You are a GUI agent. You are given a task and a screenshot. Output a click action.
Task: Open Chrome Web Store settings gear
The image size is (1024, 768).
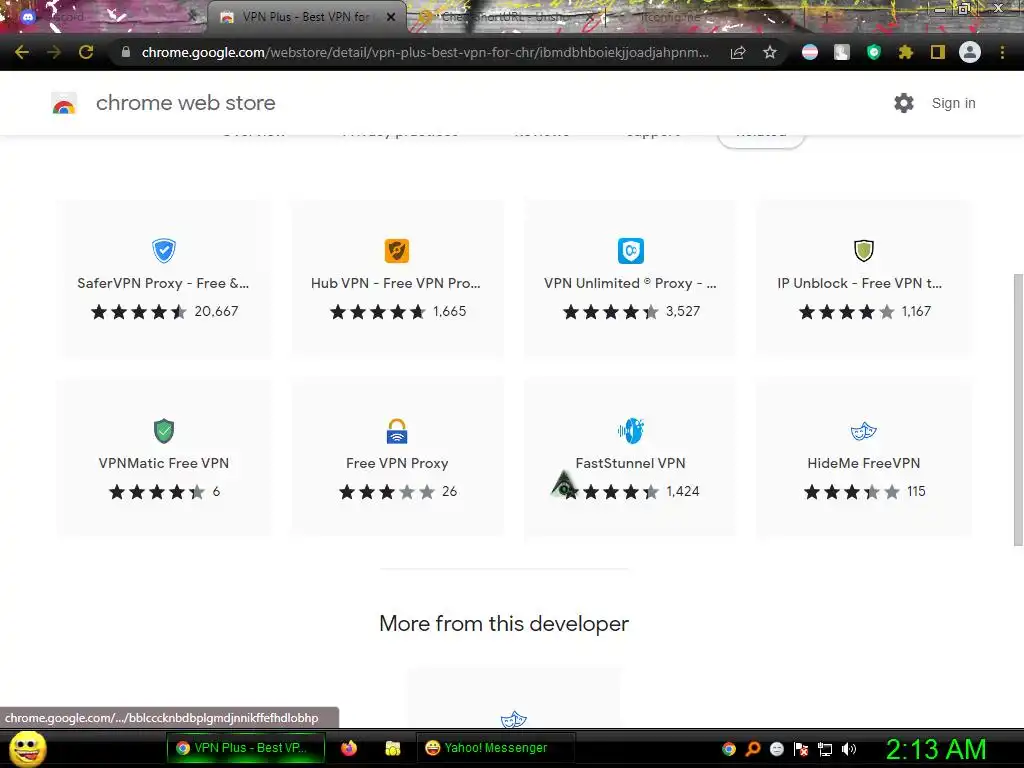point(904,103)
